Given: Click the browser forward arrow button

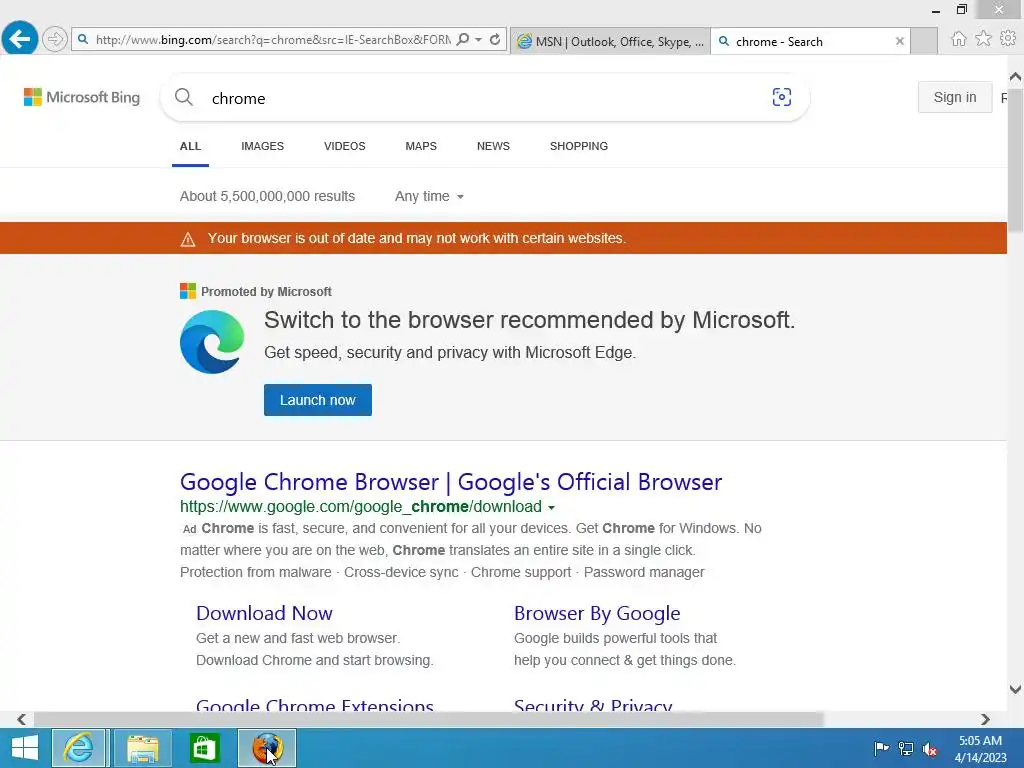Looking at the screenshot, I should [55, 39].
